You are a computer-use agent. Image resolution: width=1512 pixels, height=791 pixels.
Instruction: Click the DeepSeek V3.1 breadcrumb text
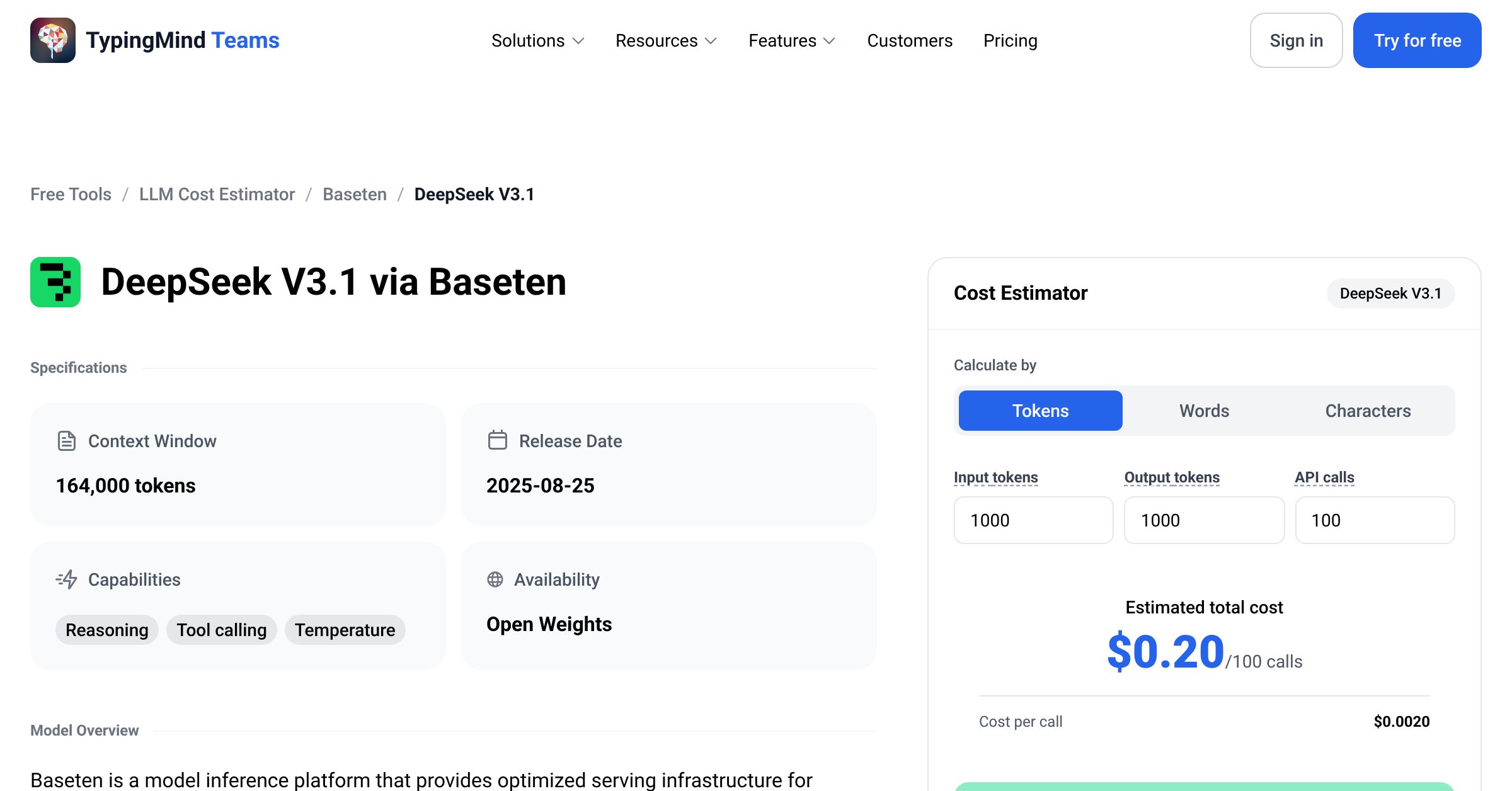pos(474,194)
